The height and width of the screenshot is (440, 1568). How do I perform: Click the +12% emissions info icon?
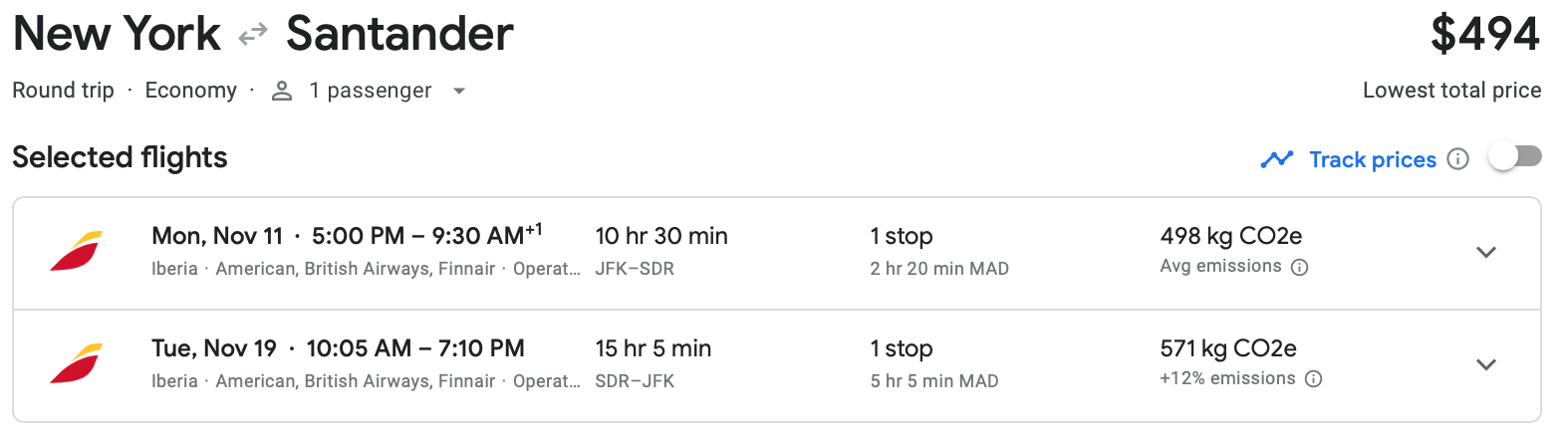1313,379
